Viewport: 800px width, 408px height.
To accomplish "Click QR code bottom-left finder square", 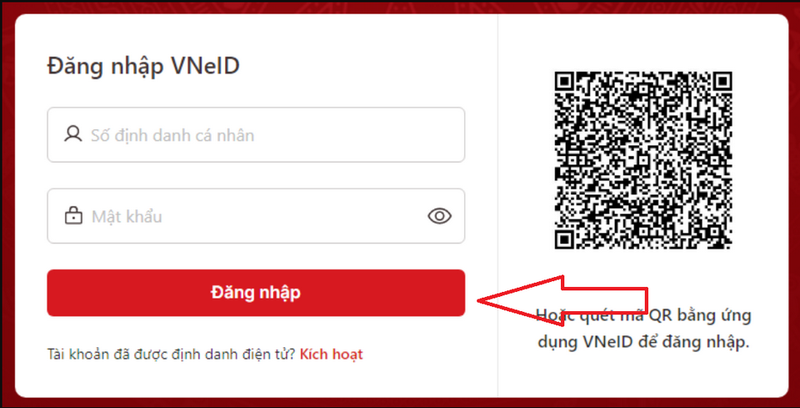I will point(564,239).
